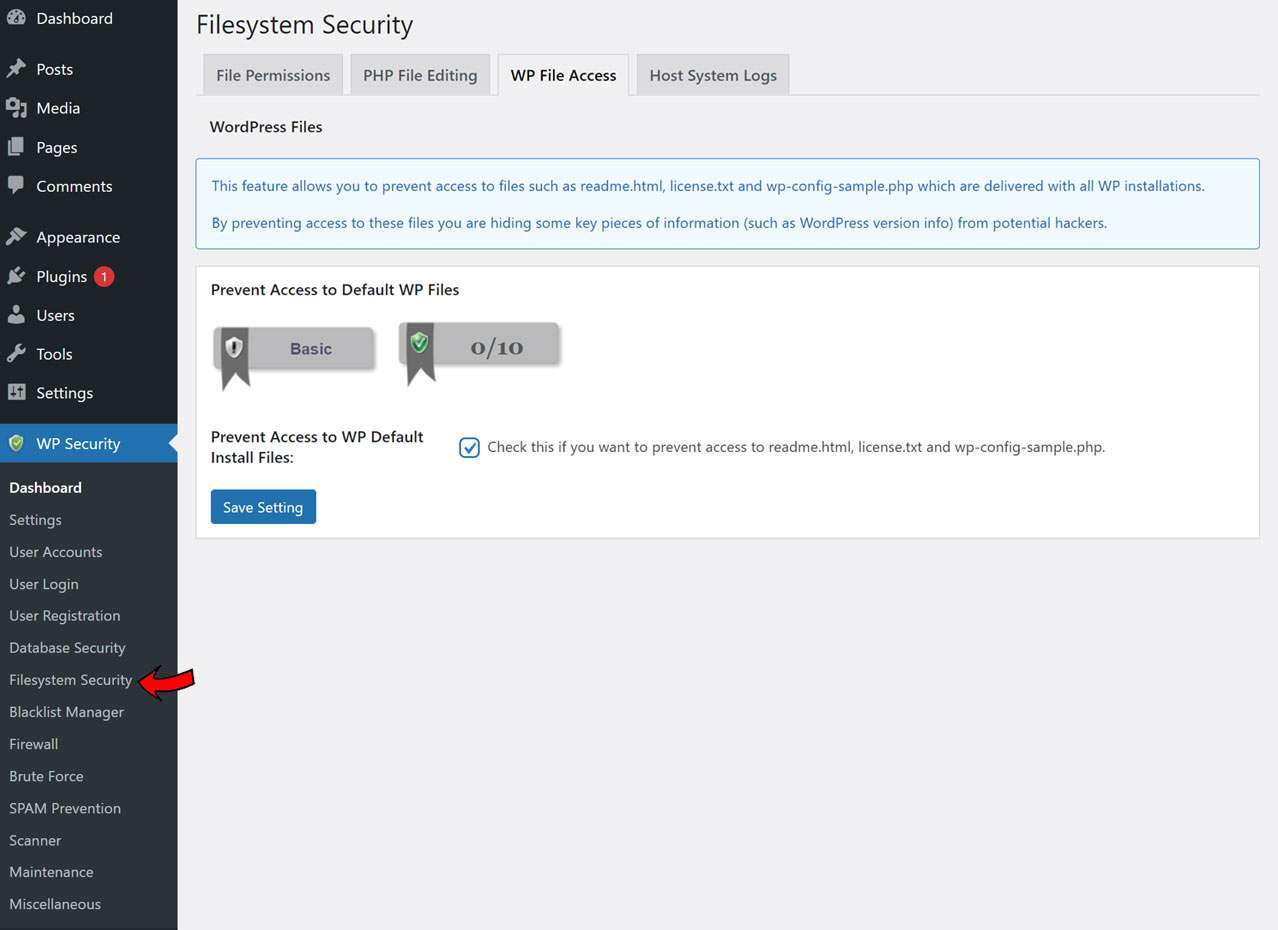
Task: Open the Blacklist Manager submenu
Action: pos(66,712)
